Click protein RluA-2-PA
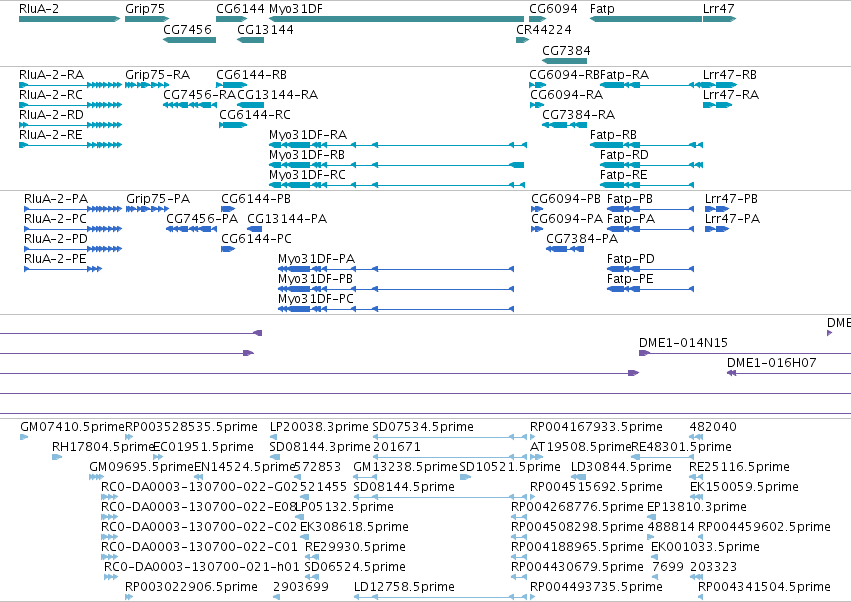This screenshot has height=602, width=851. [73, 209]
